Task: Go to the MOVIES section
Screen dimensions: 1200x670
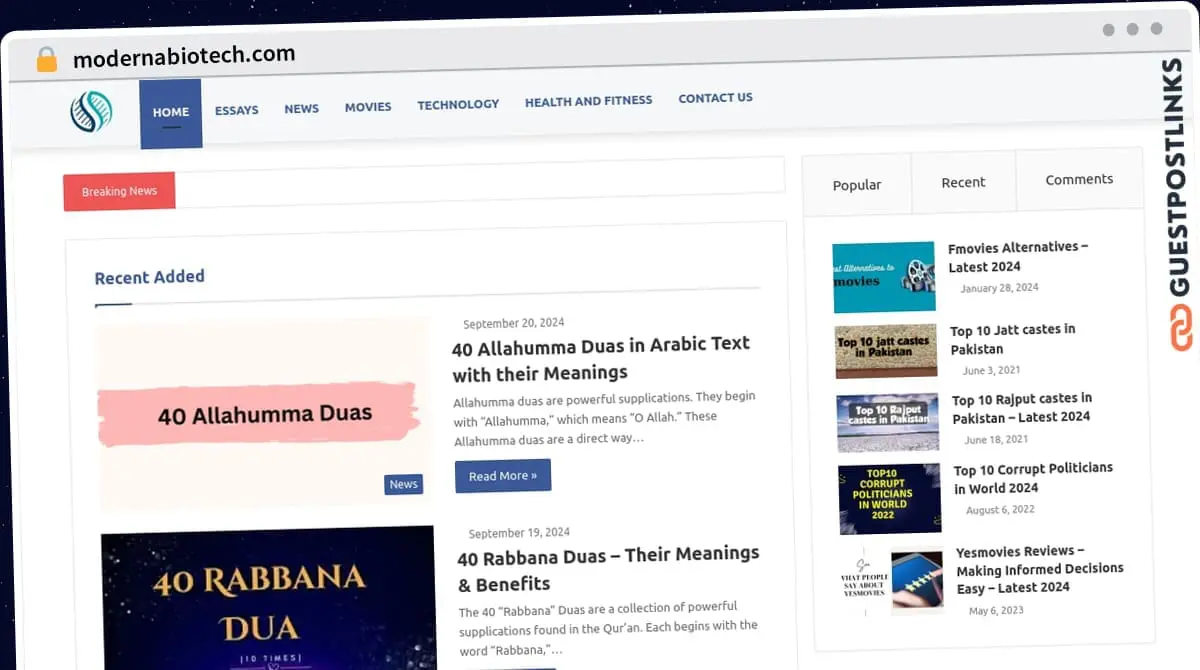Action: [368, 106]
